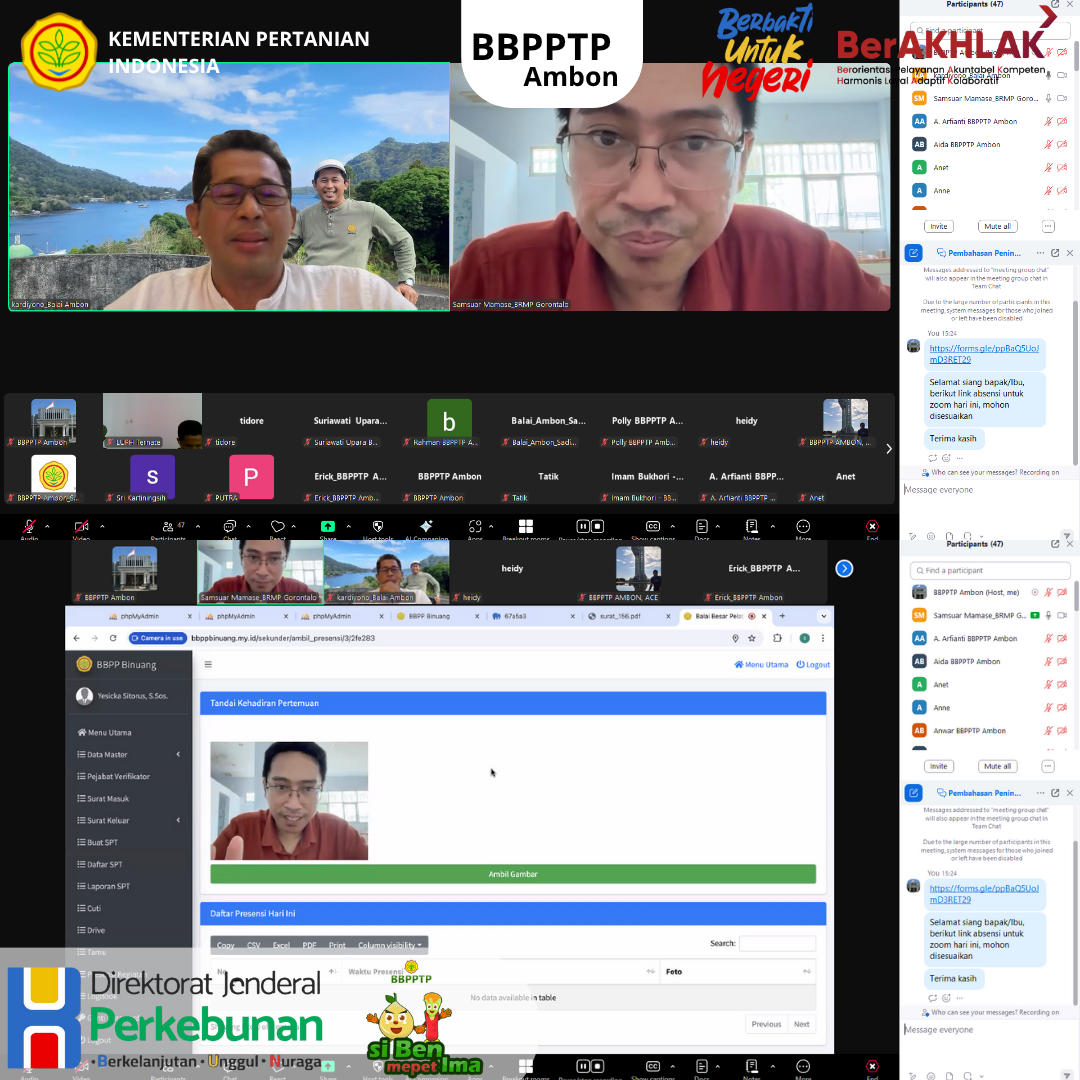
Task: Select the tidore participant tile
Action: click(251, 422)
